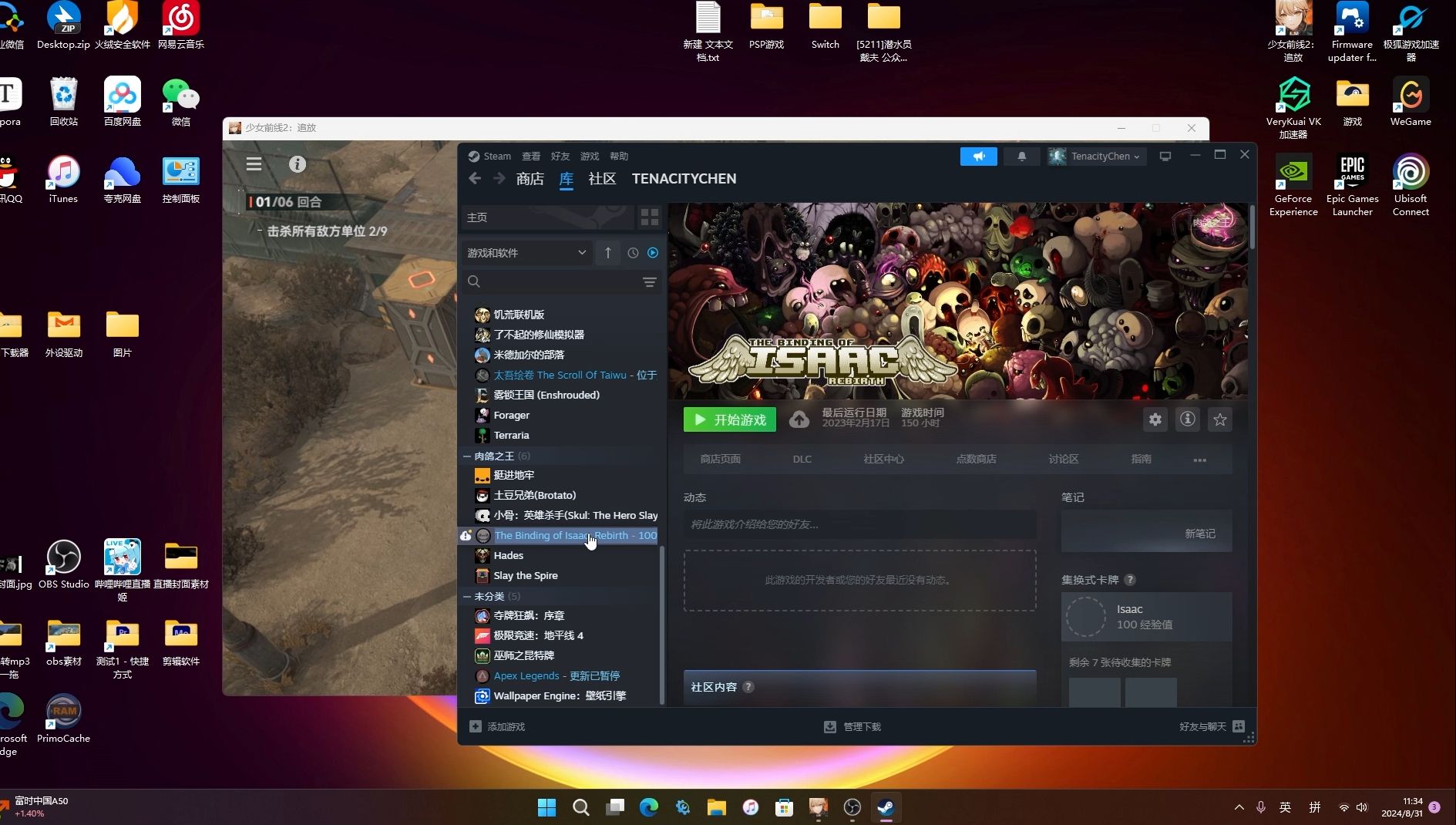Open the 好友 menu
The width and height of the screenshot is (1456, 825).
[x=560, y=157]
